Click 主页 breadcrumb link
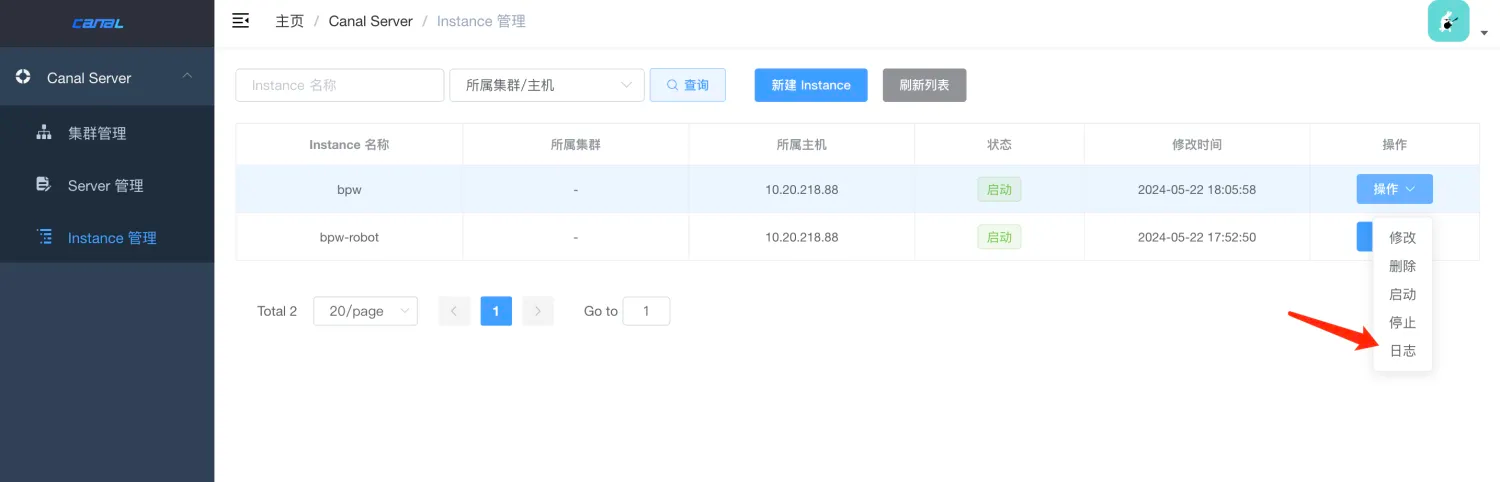Viewport: 1500px width, 482px height. (290, 21)
